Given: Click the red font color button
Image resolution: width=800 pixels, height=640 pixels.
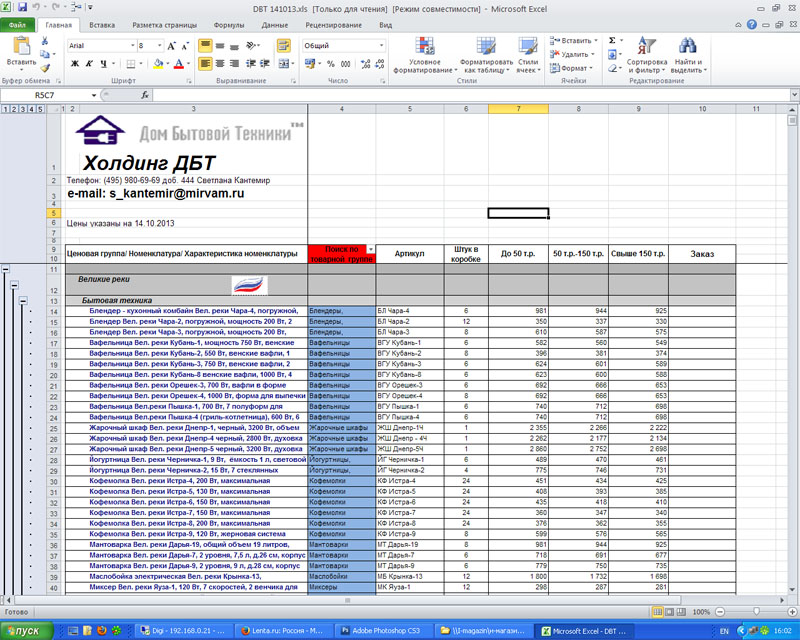Looking at the screenshot, I should pos(179,64).
